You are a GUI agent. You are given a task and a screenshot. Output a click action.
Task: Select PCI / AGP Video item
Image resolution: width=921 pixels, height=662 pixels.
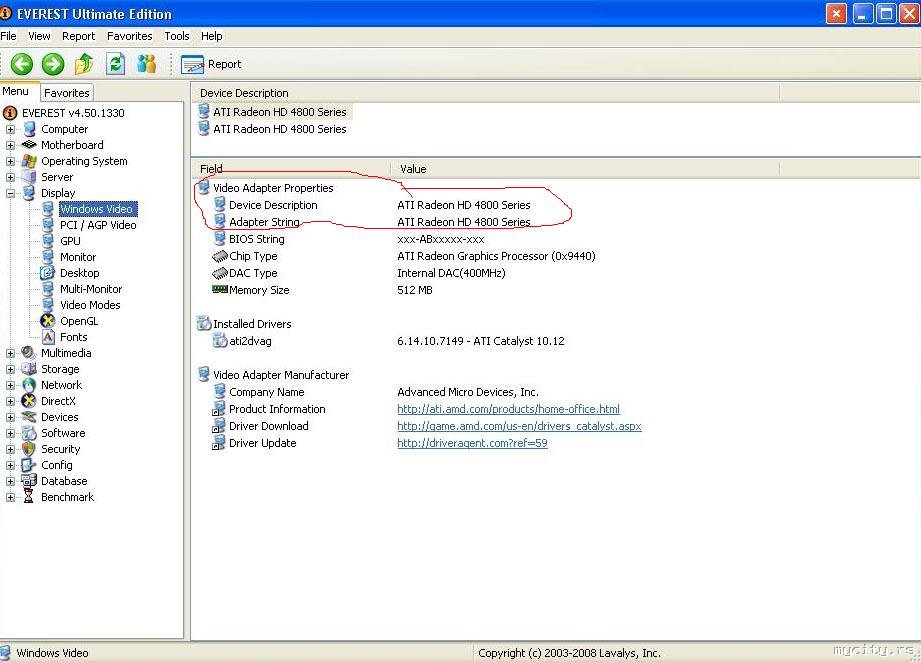98,225
